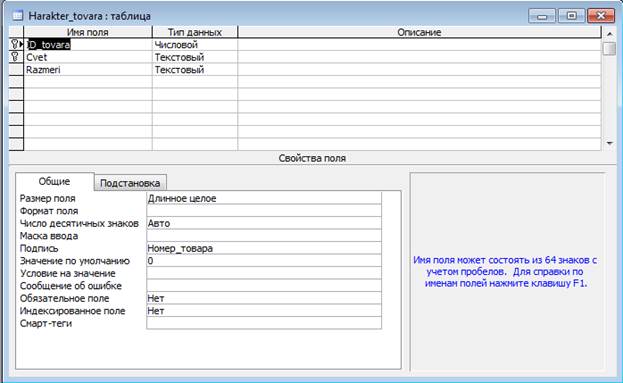Open Обязательное поле value Нет

[264, 298]
